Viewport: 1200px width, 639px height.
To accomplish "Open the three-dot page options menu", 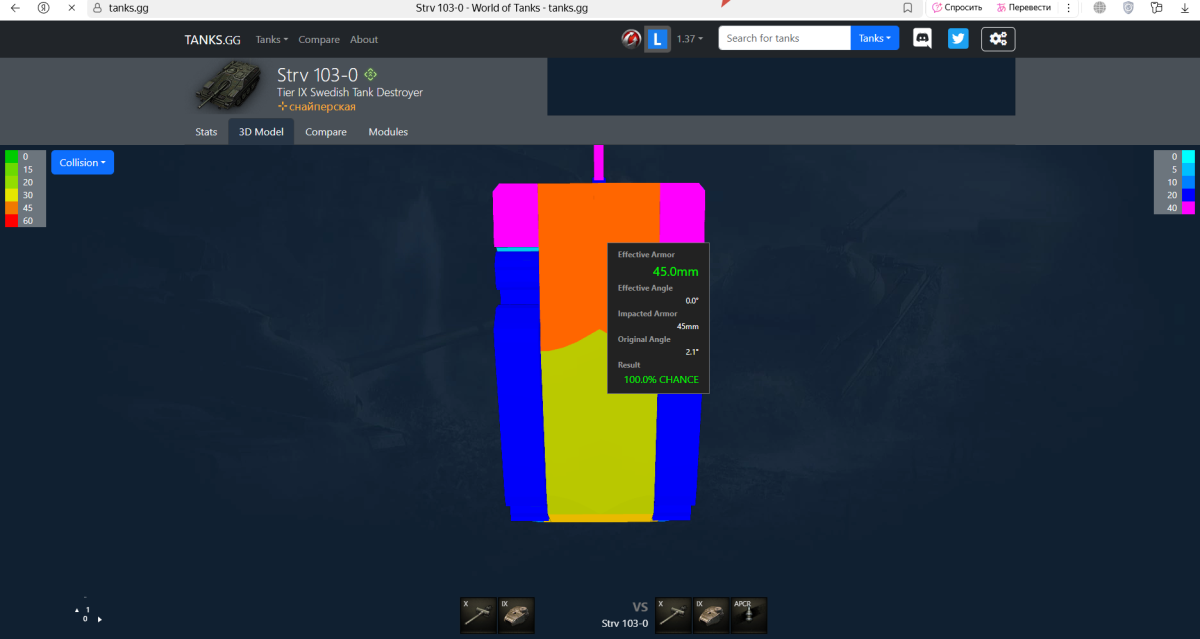I will point(1067,7).
